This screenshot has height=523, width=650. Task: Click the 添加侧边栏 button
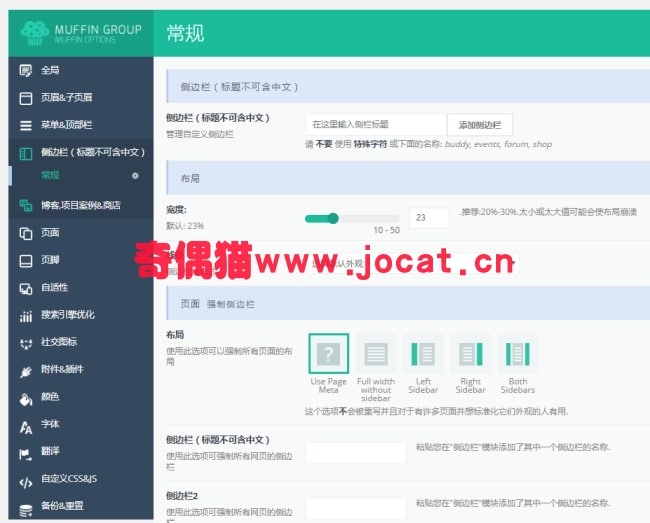480,125
